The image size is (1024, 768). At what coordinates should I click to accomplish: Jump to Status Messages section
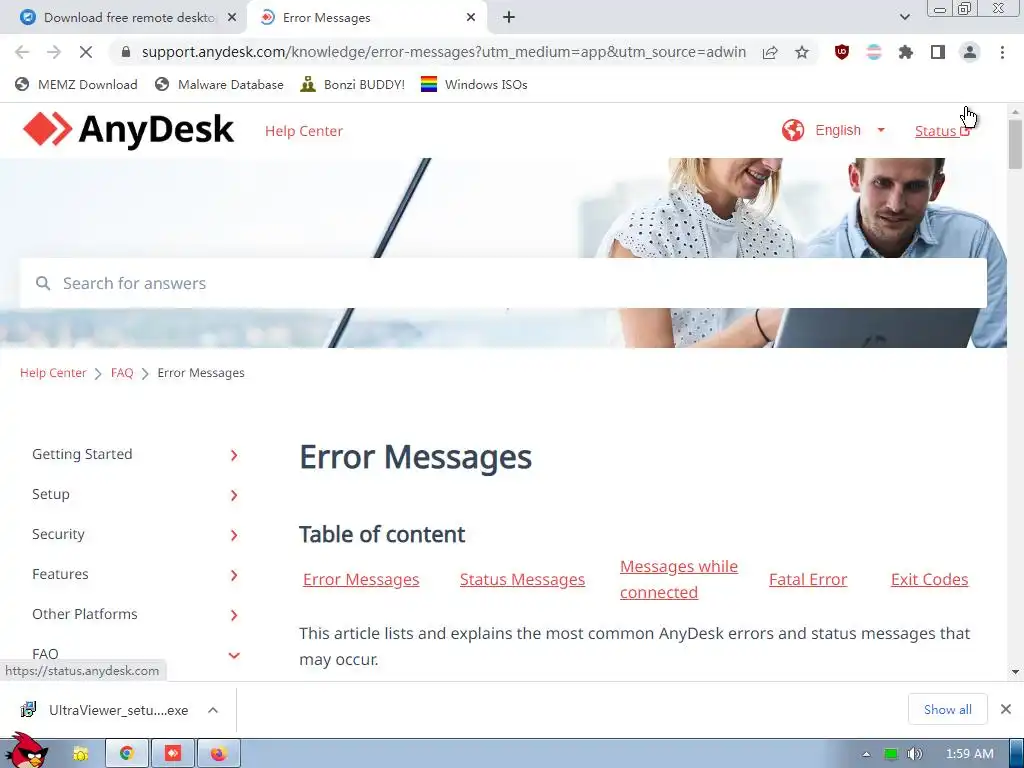point(522,579)
